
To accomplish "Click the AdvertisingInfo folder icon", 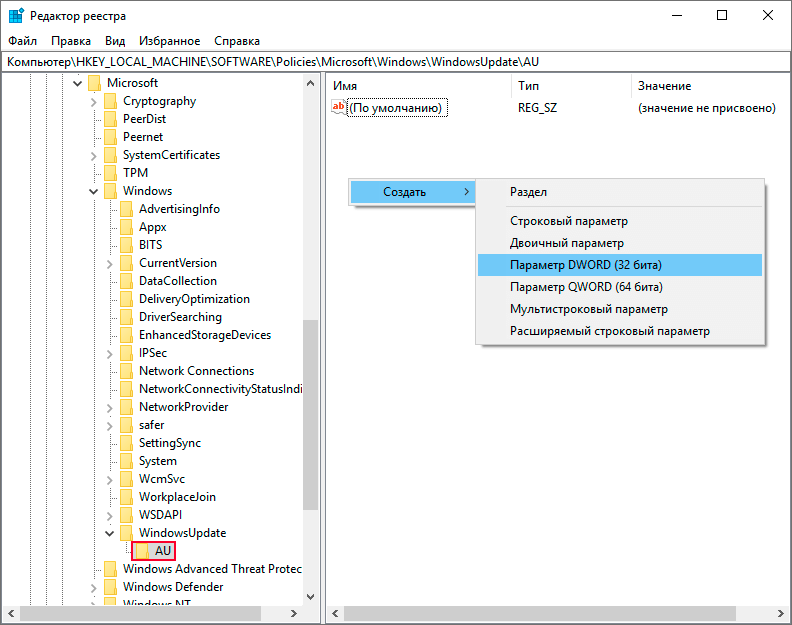I will (127, 209).
